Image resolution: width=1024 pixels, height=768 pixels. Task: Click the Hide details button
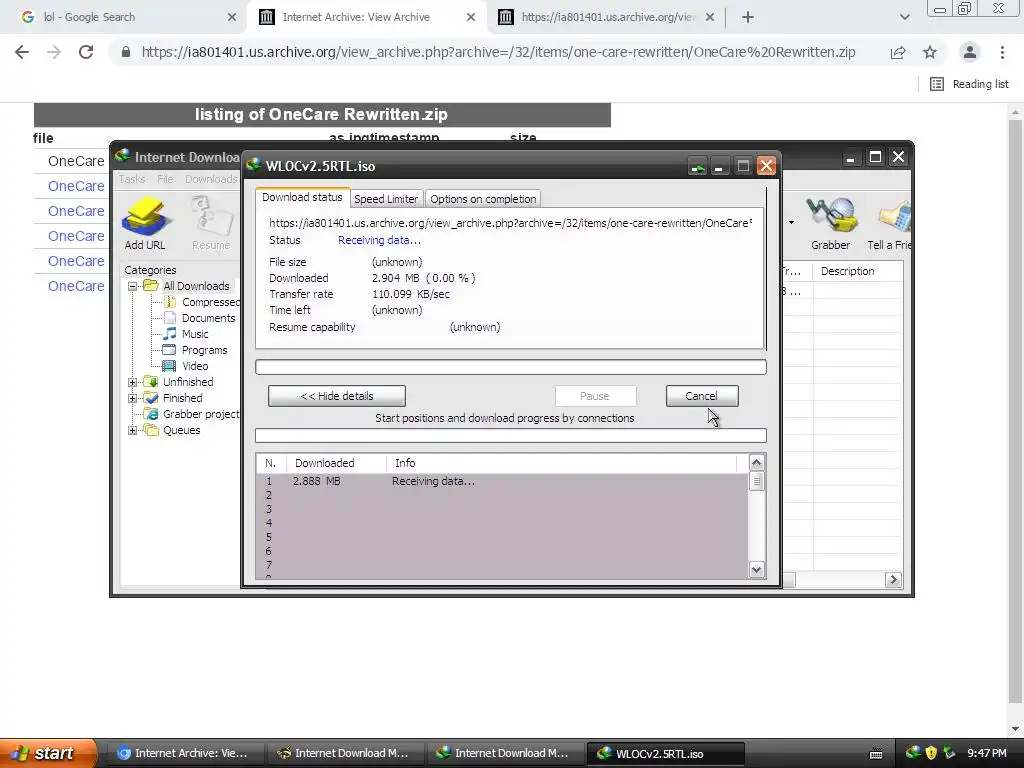[336, 396]
